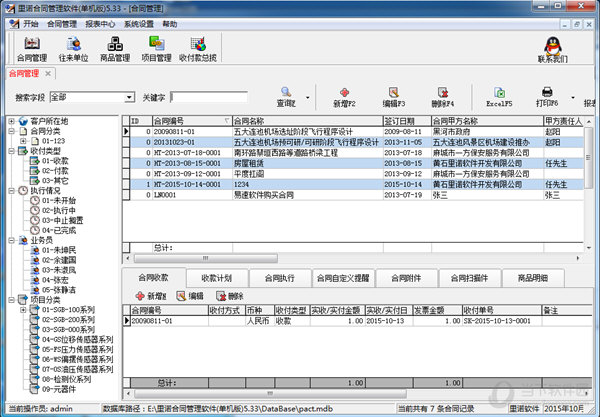600x417 pixels.
Task: Click 编辑 in the lower payment panel
Action: [x=189, y=296]
